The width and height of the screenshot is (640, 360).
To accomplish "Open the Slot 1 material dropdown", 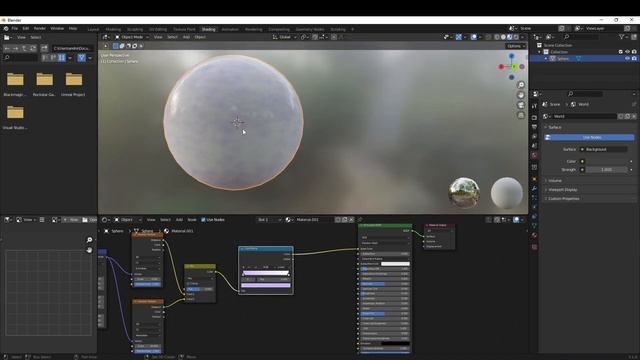I will point(269,220).
